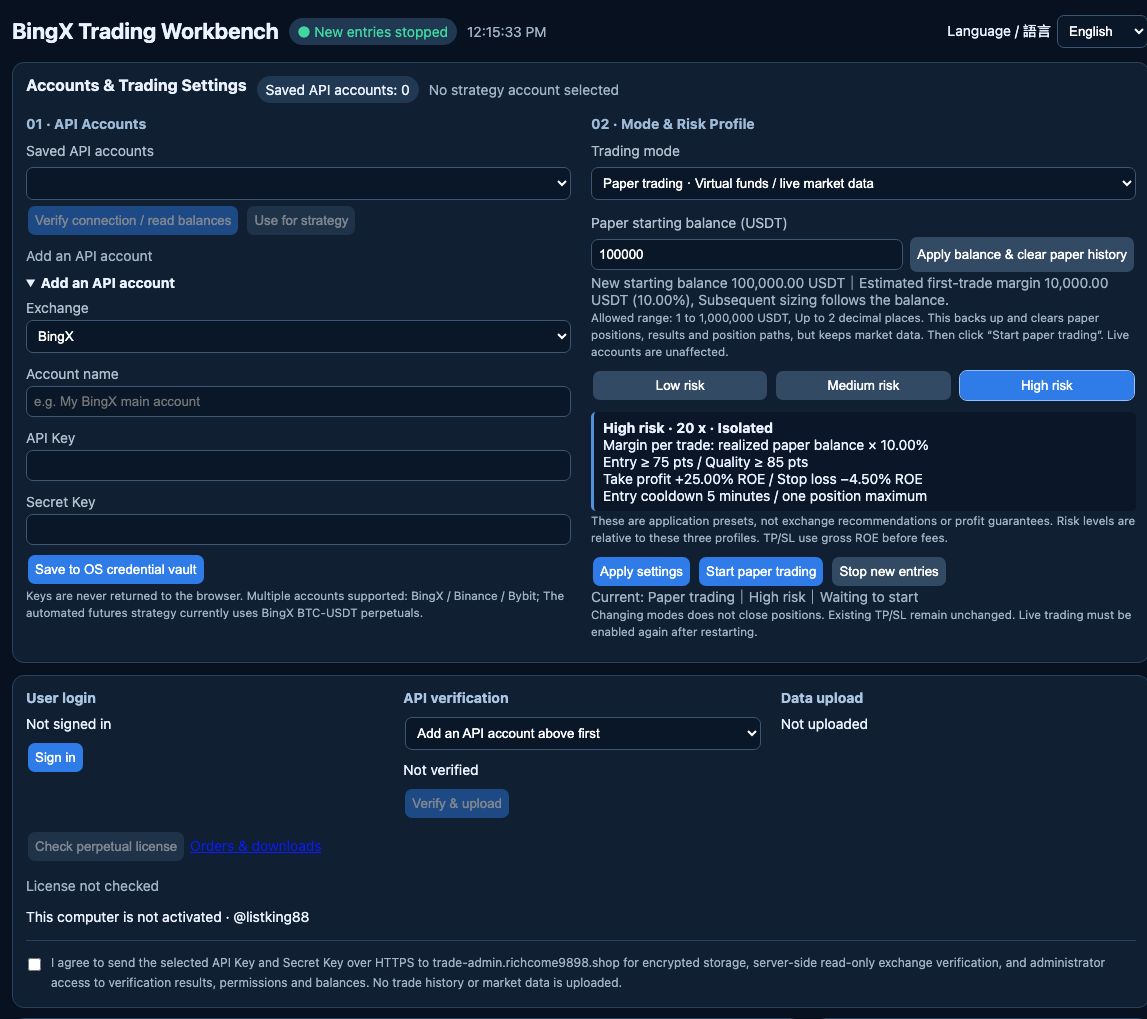Viewport: 1147px width, 1019px height.
Task: Click the Stop new entries button
Action: [888, 571]
